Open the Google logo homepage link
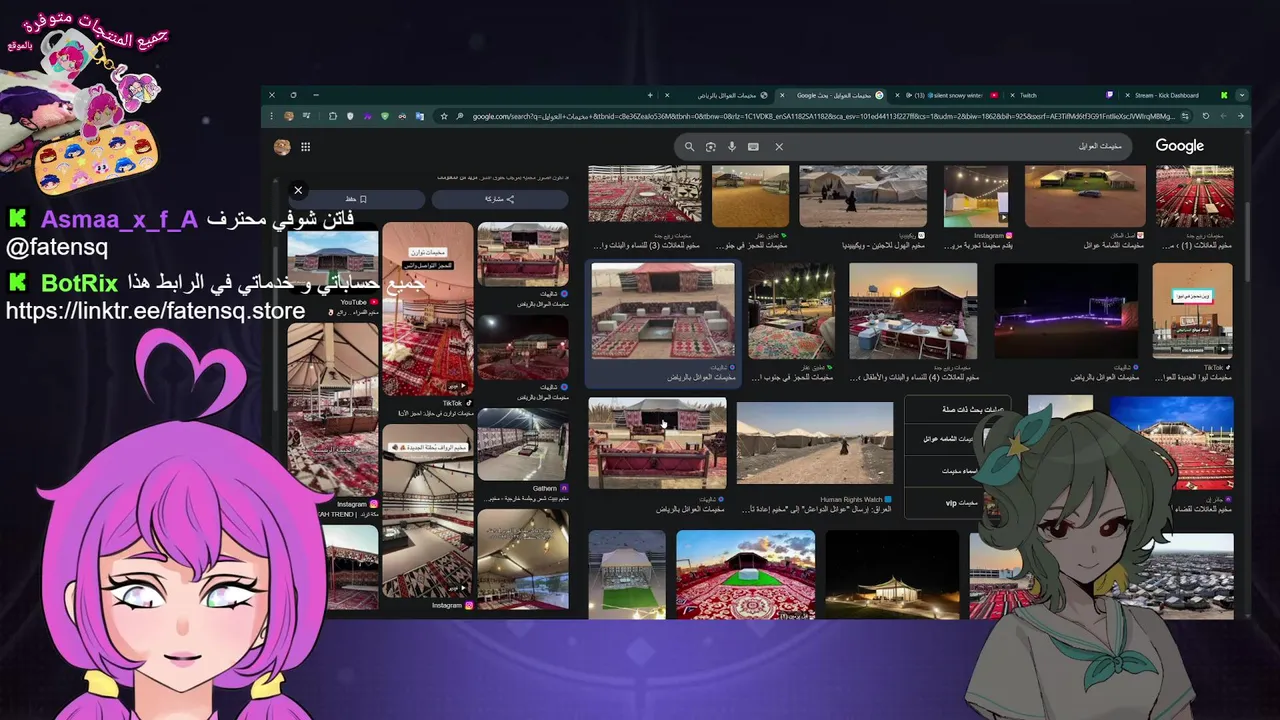This screenshot has width=1280, height=720. coord(1180,146)
